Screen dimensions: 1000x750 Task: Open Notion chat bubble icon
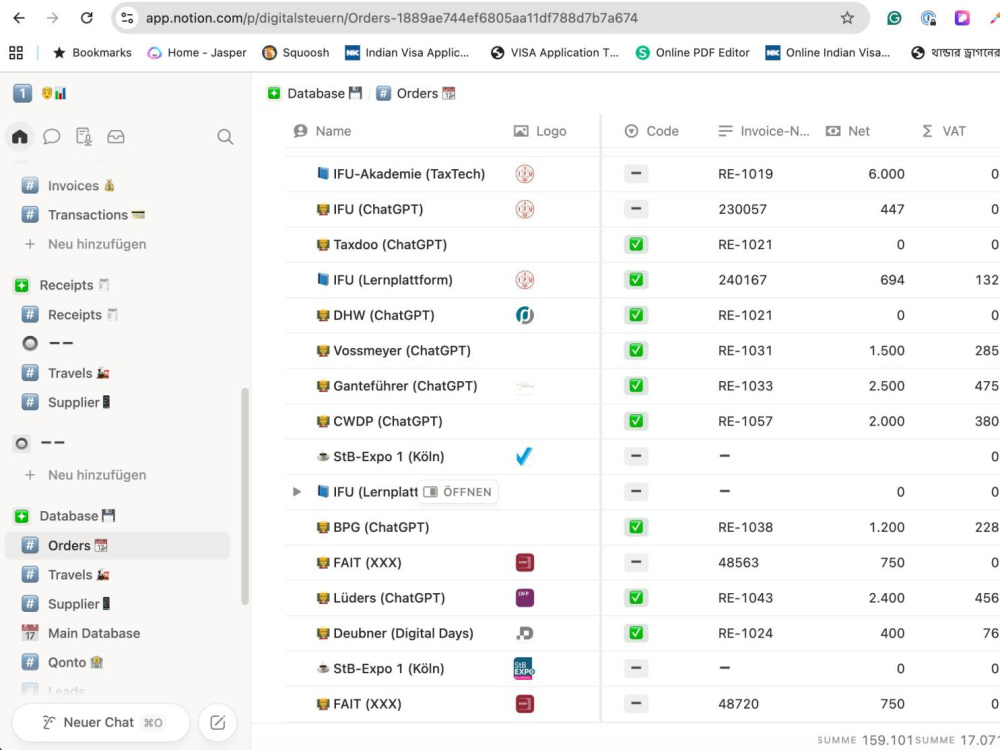point(52,136)
